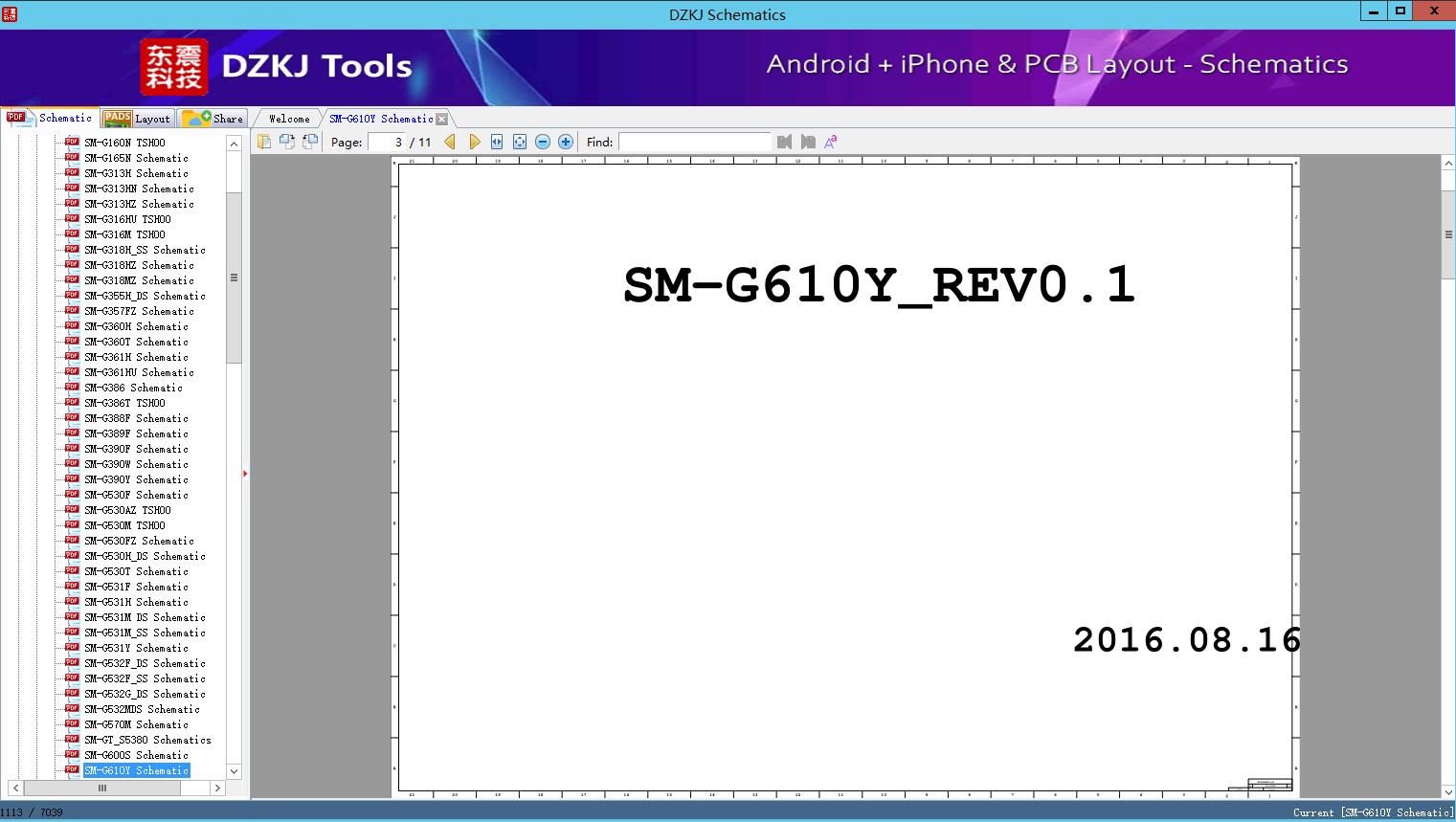The height and width of the screenshot is (822, 1456).
Task: Collapse the side panel with the red splitter arrow
Action: coord(245,474)
